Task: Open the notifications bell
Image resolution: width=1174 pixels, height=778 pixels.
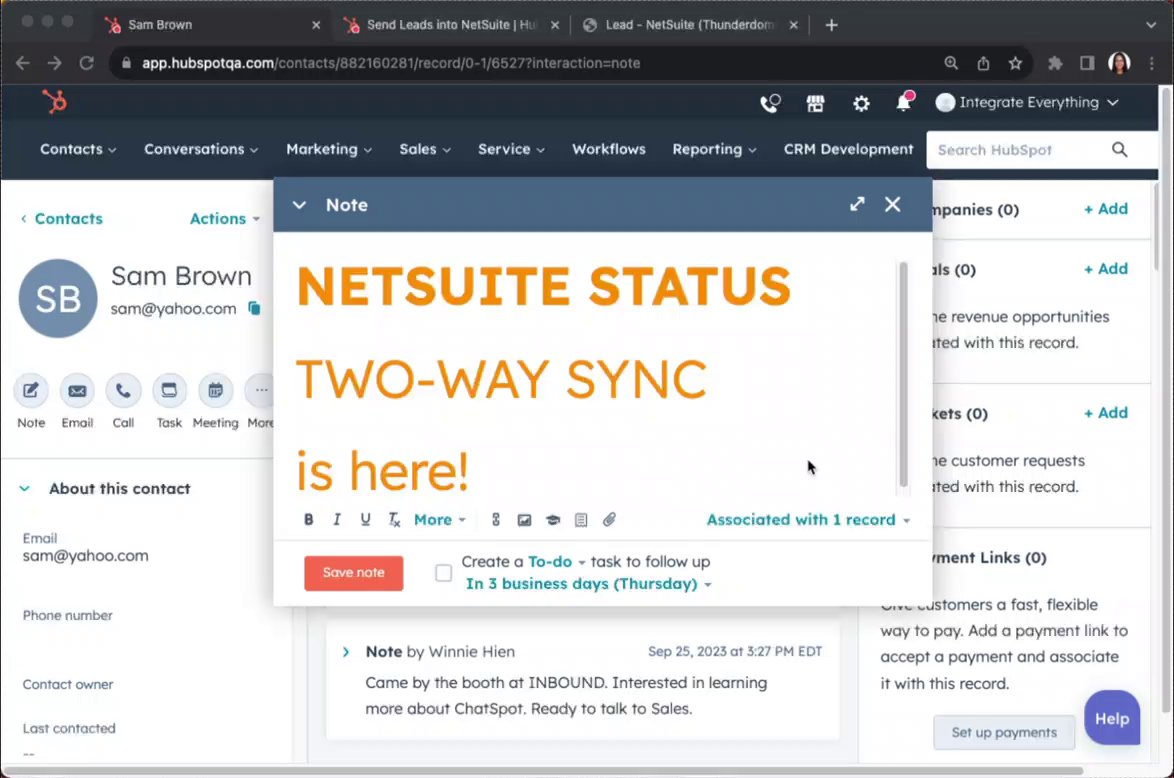Action: click(904, 102)
